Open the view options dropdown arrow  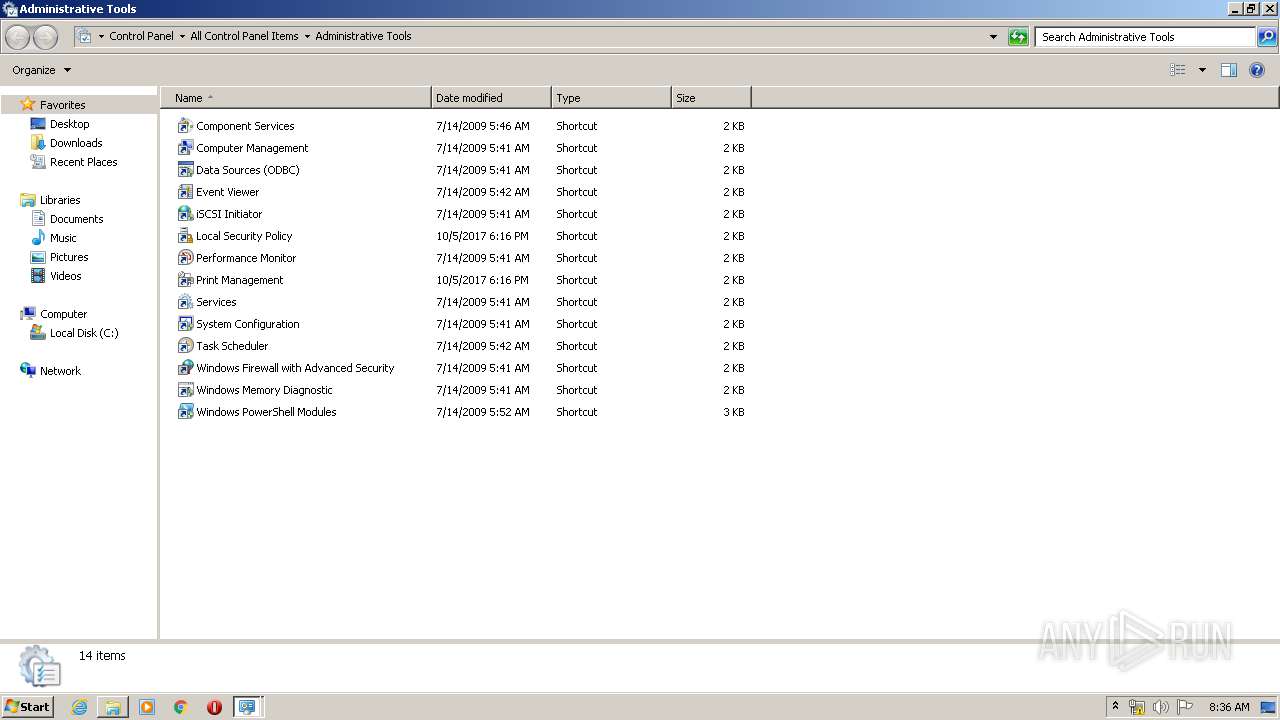[x=1202, y=70]
